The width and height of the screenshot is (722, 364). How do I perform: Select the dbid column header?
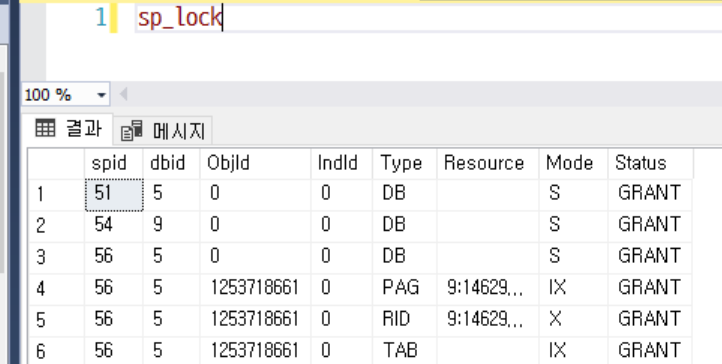(171, 163)
